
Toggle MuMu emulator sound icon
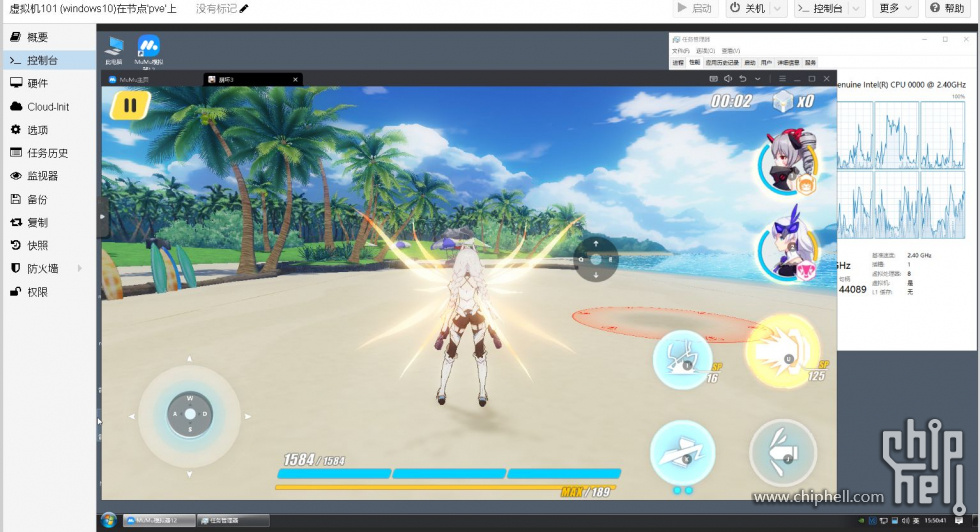pyautogui.click(x=728, y=79)
